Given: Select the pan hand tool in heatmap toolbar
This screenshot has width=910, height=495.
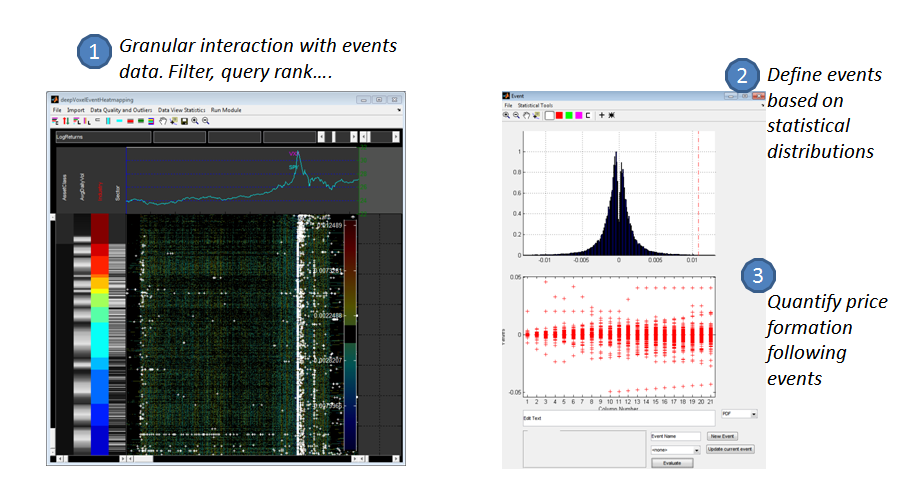Looking at the screenshot, I should point(162,121).
